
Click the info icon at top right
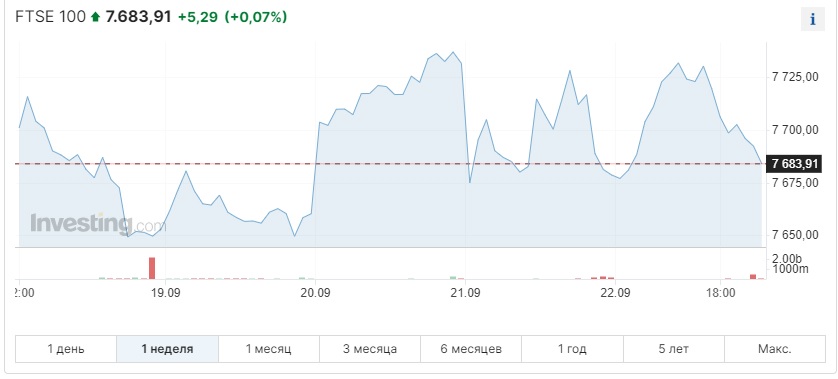pos(813,20)
